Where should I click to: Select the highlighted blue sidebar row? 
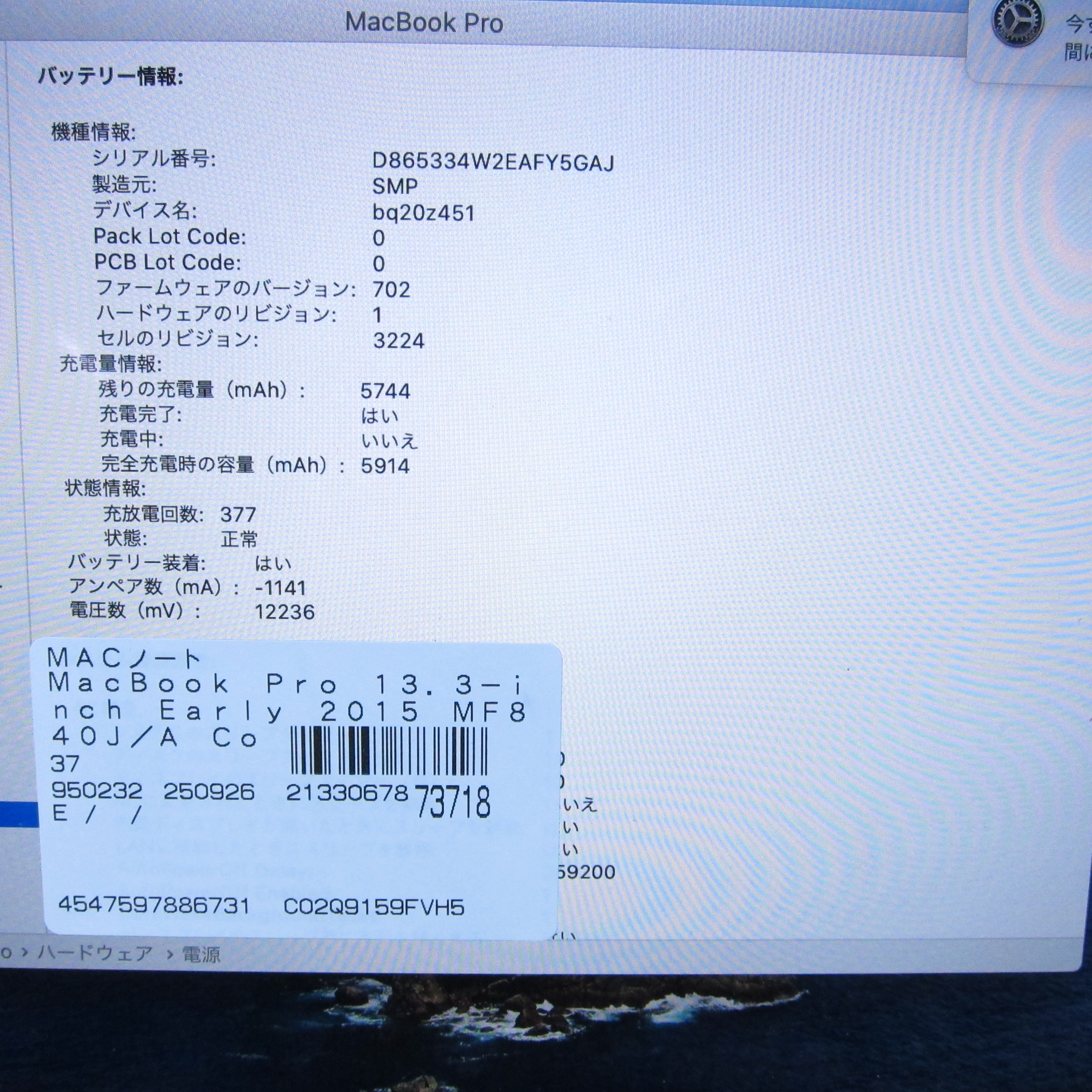coord(19,814)
